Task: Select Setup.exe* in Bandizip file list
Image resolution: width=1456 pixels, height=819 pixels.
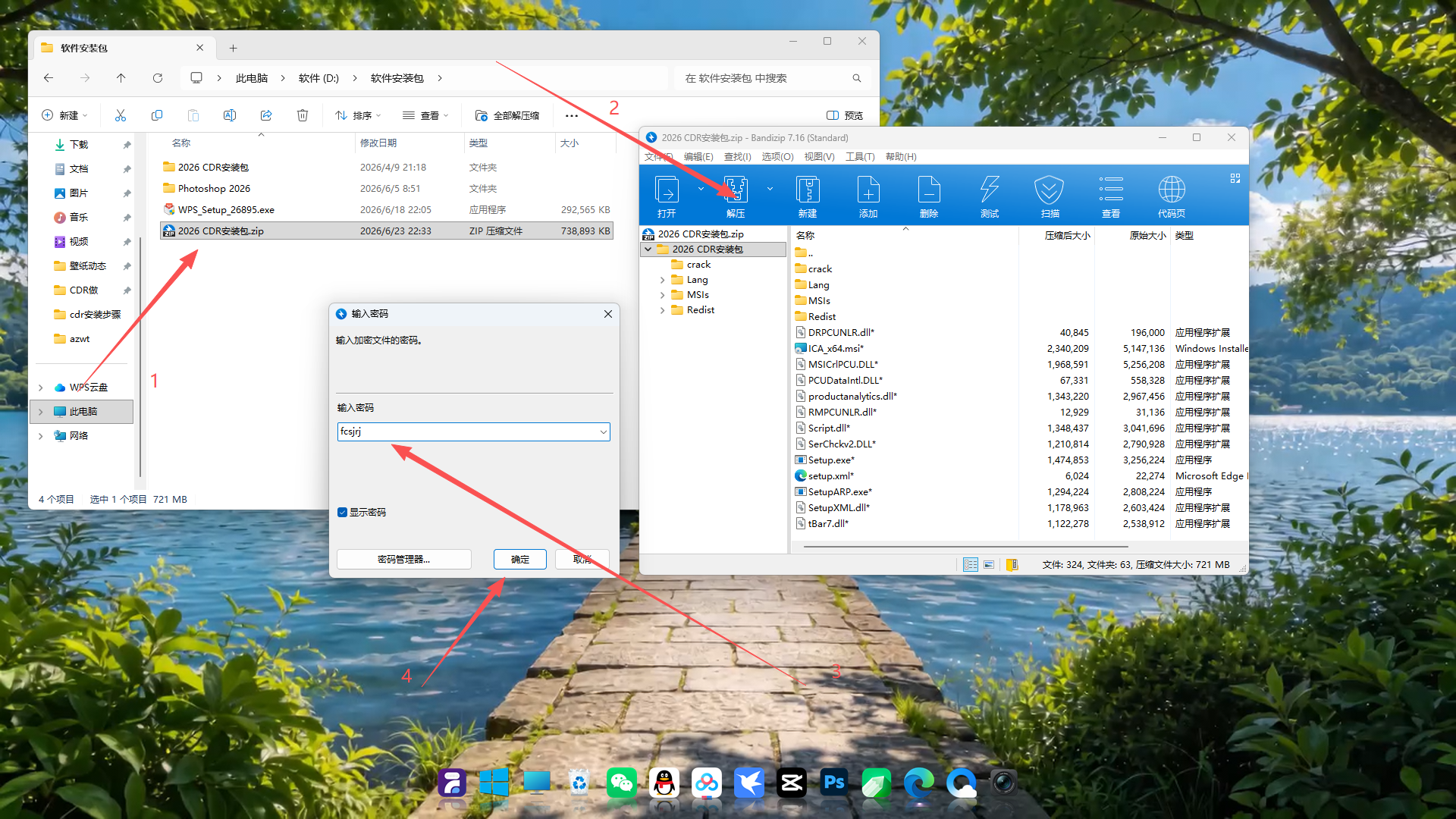Action: tap(831, 460)
